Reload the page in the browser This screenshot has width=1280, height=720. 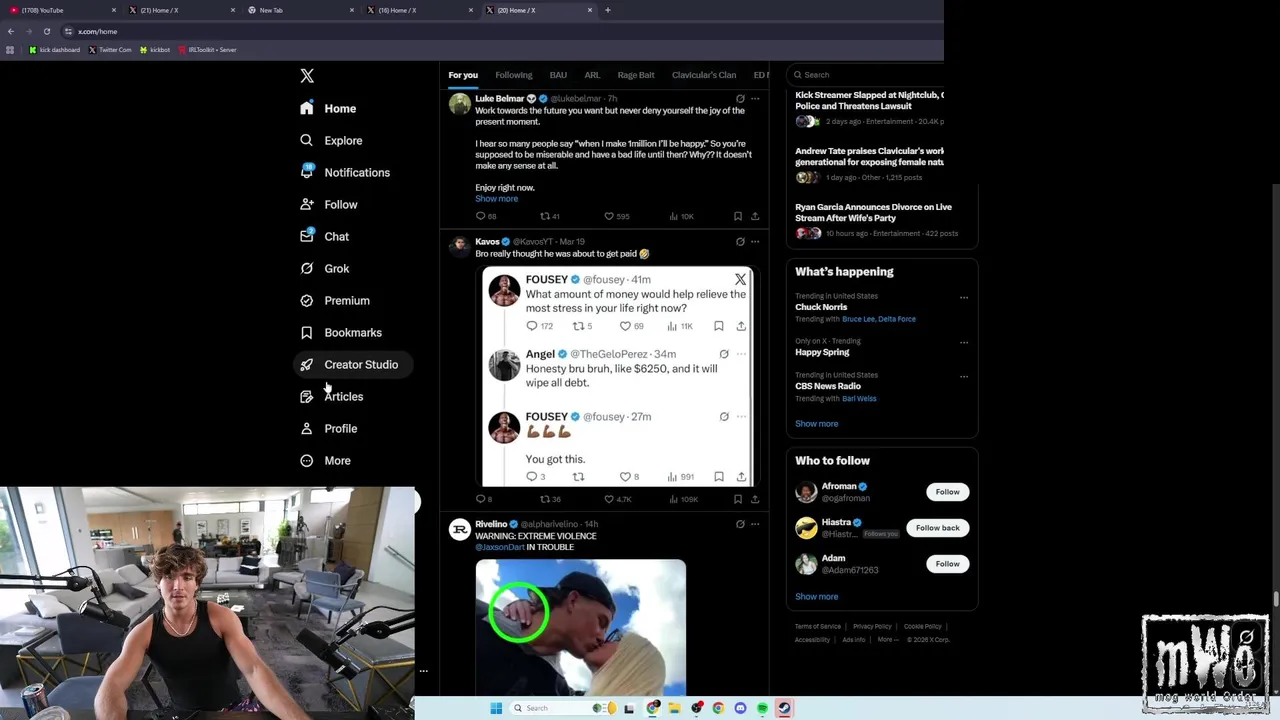[x=46, y=31]
